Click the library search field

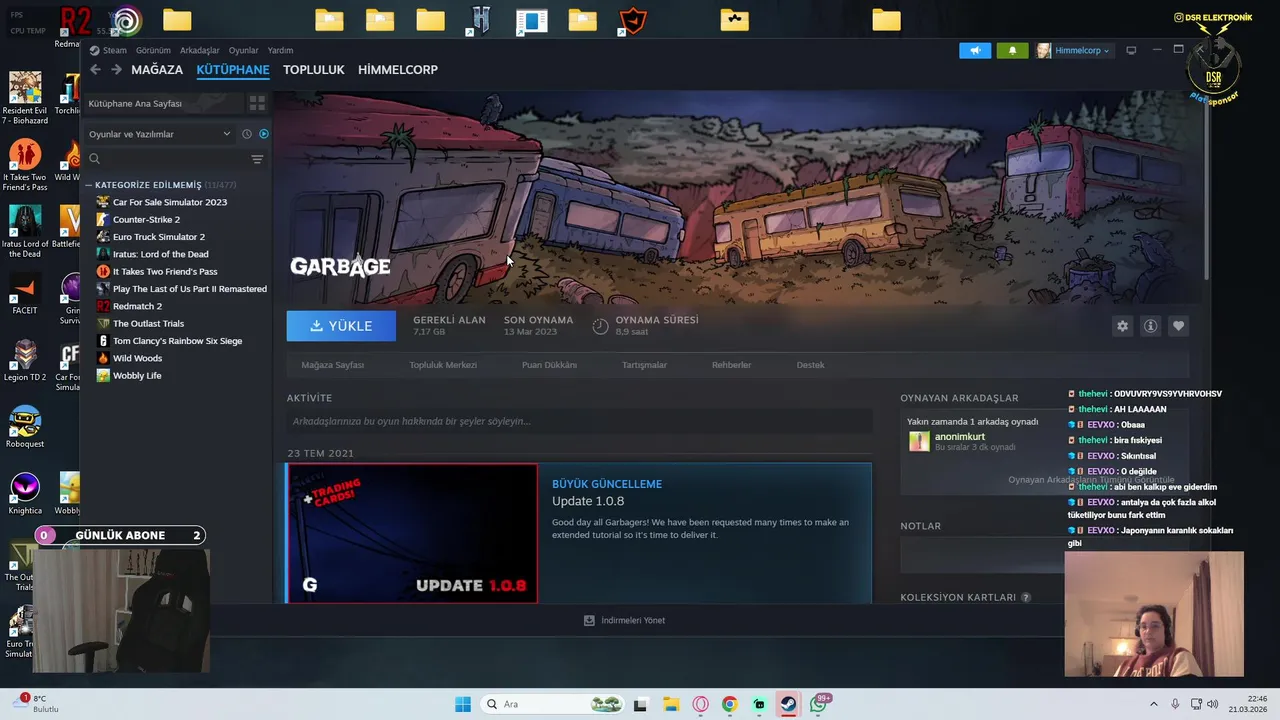point(165,159)
